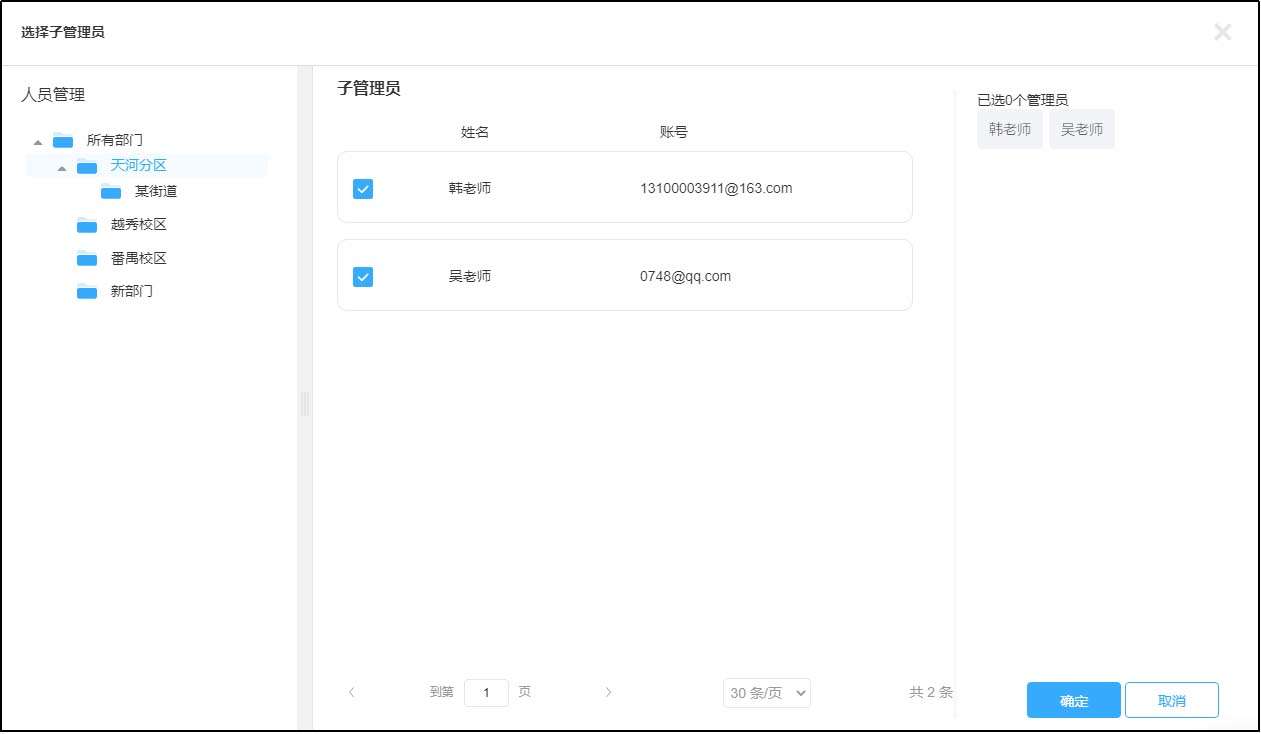Click the page number input field
The image size is (1261, 734).
point(486,692)
